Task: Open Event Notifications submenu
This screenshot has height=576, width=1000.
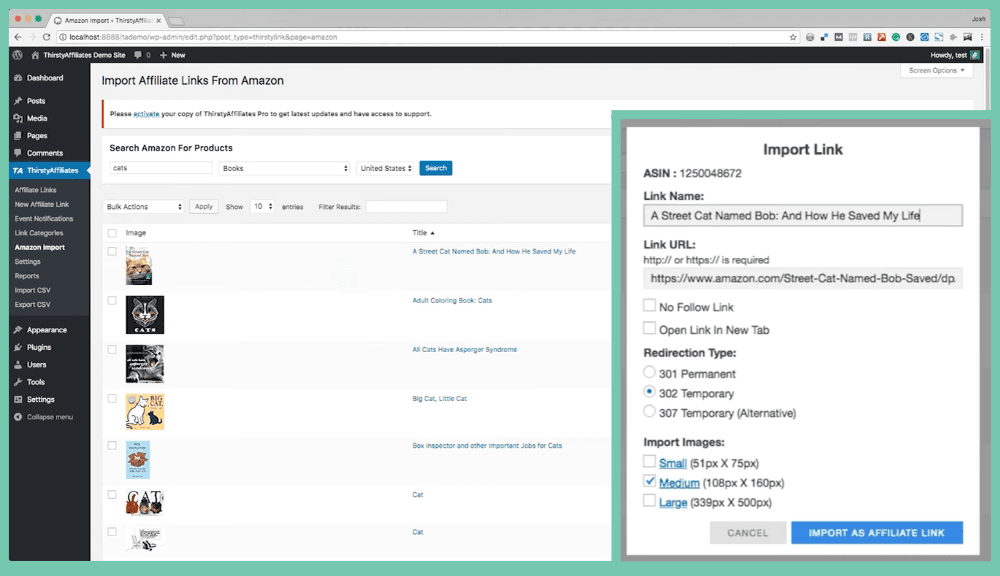Action: [43, 219]
